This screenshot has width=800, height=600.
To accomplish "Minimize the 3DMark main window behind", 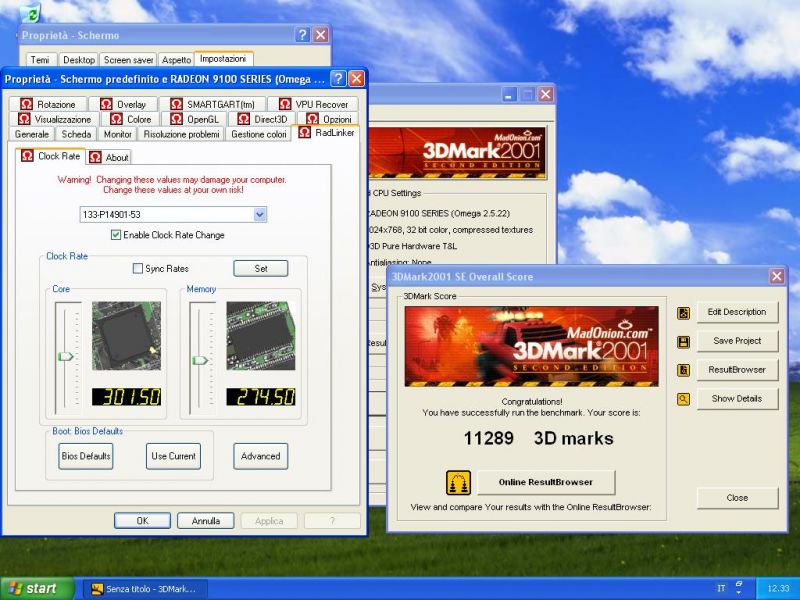I will click(509, 94).
